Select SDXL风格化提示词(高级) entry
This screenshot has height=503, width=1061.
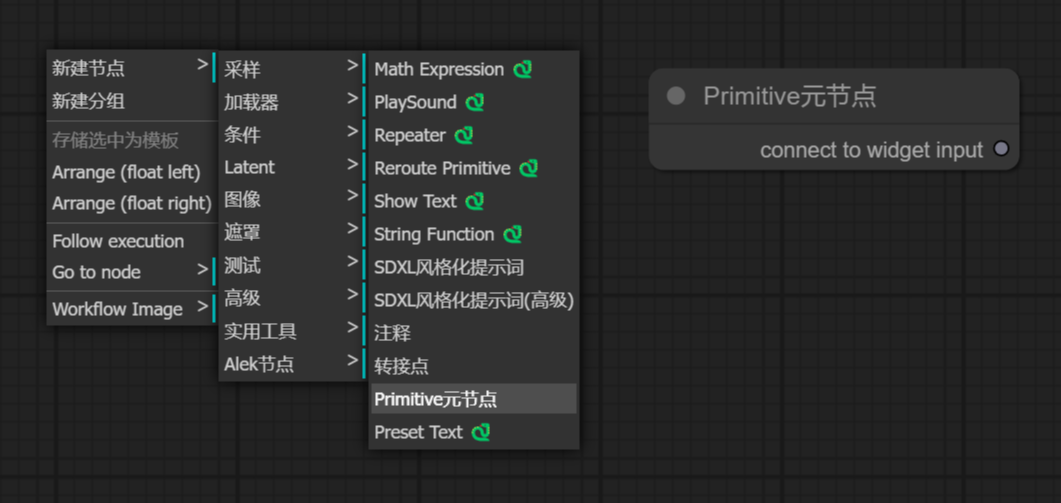[x=473, y=300]
